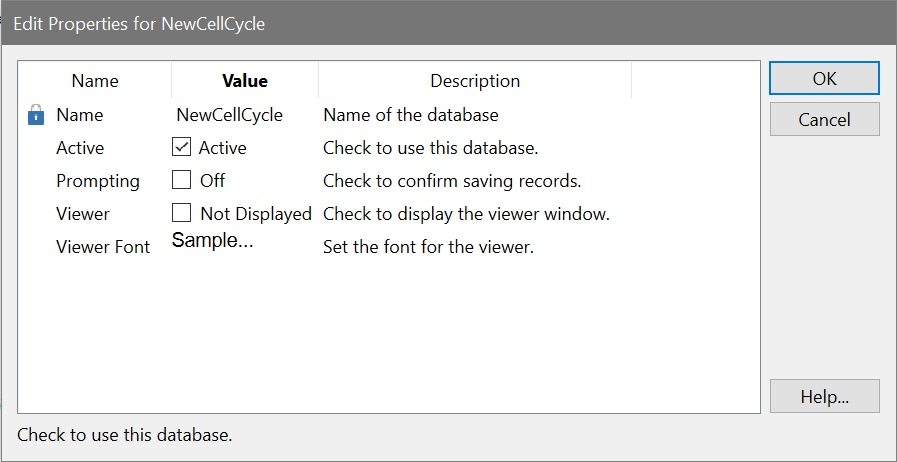This screenshot has width=897, height=462.
Task: Select the Name property row label
Action: (x=80, y=115)
